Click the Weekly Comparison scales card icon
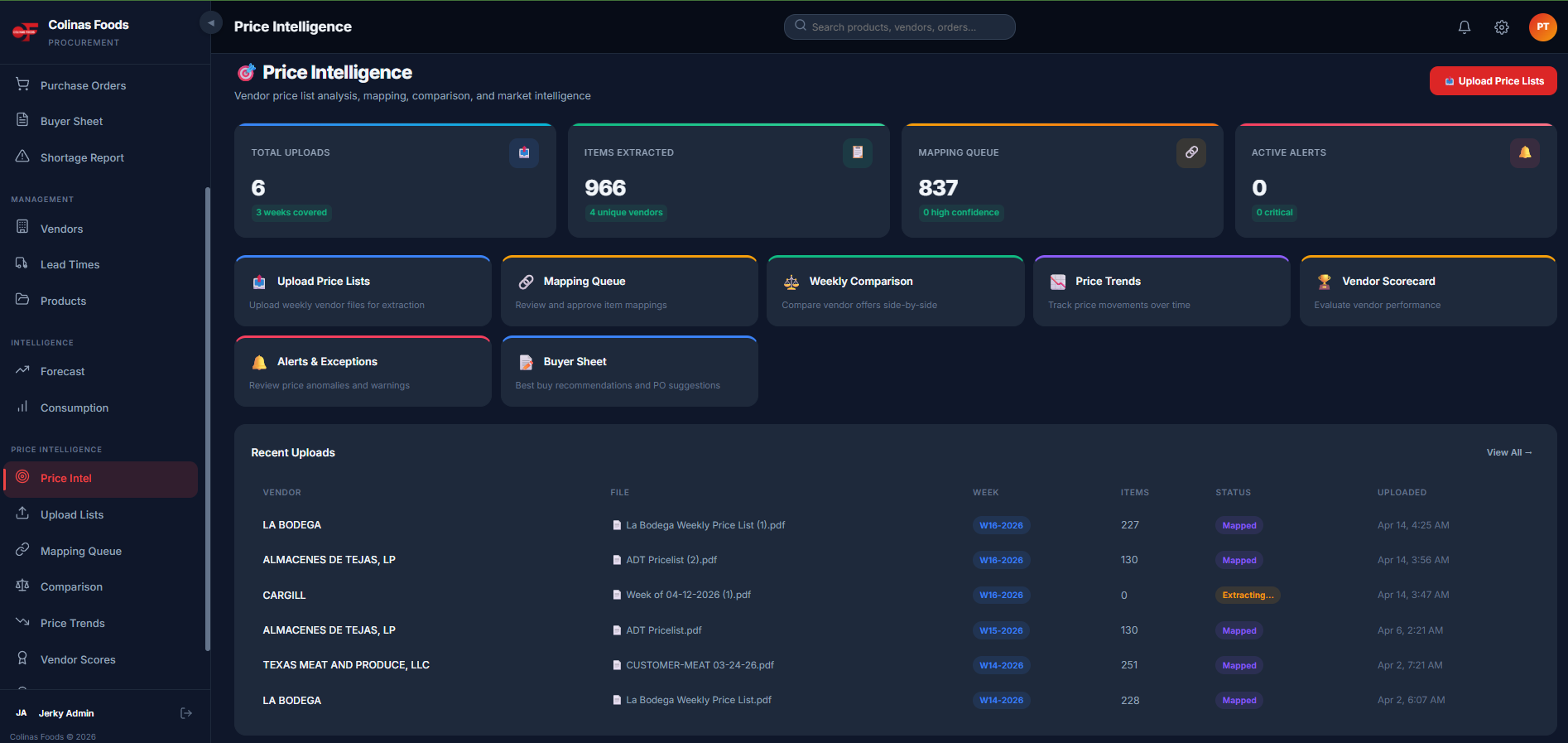 pos(791,282)
